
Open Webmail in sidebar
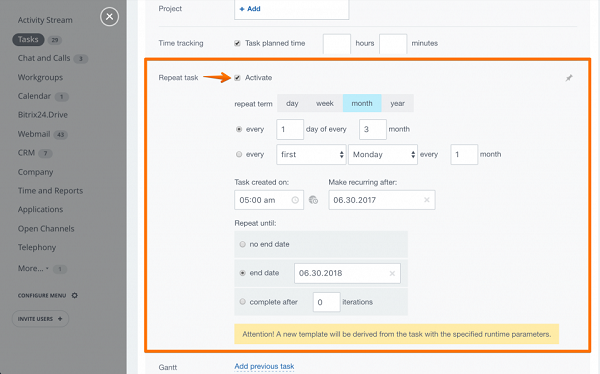[34, 134]
